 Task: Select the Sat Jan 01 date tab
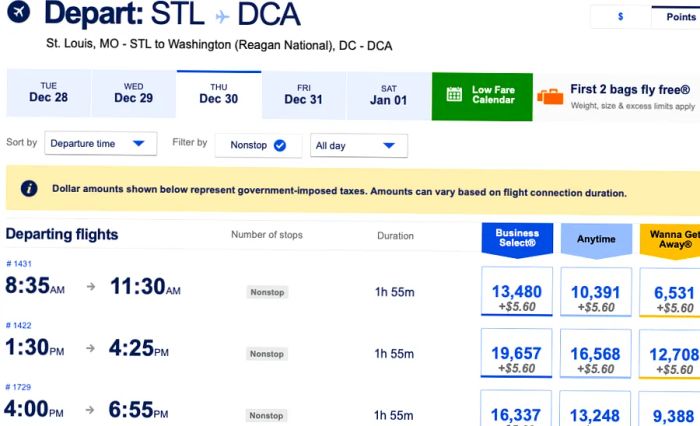coord(388,96)
